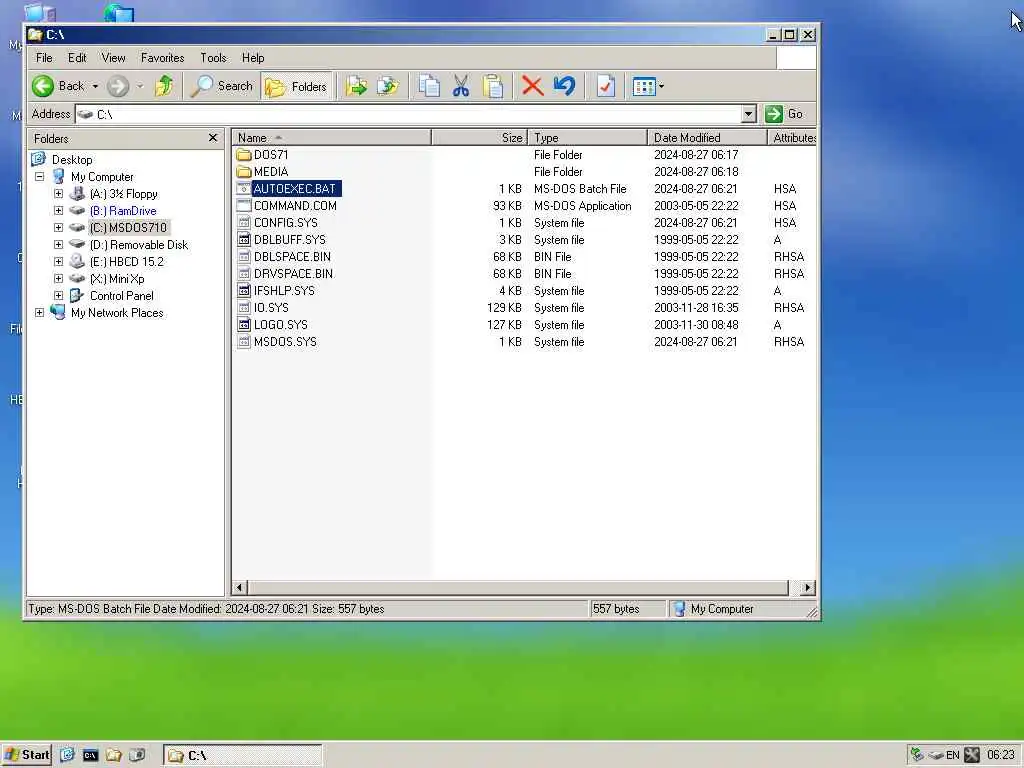Open the Forward history dropdown arrow

pos(140,86)
